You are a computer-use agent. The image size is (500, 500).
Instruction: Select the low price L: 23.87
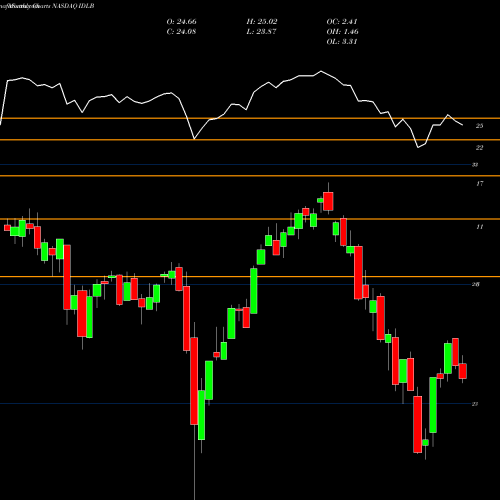261,32
